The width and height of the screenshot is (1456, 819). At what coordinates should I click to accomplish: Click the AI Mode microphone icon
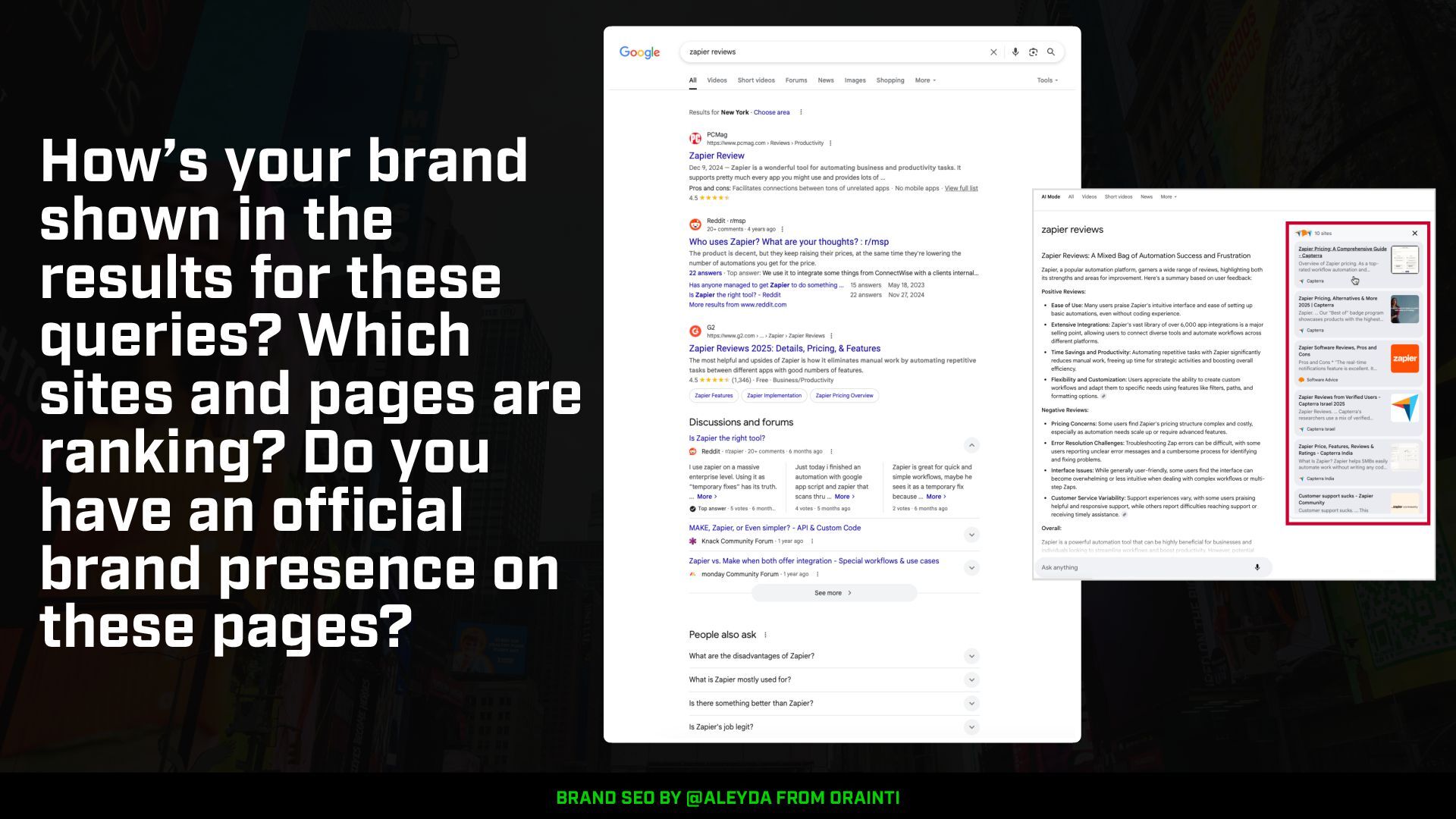1257,567
